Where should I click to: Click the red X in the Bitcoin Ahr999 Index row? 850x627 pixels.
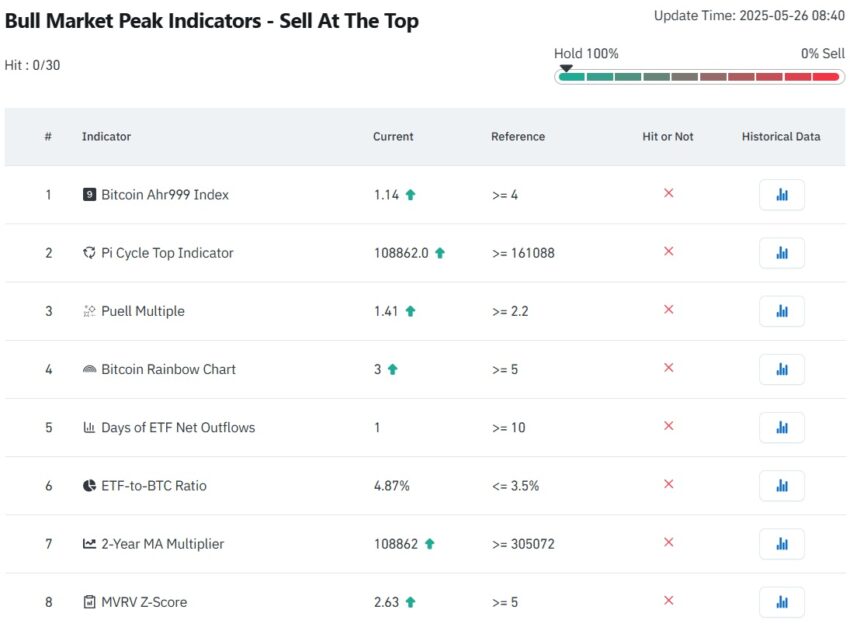click(668, 193)
